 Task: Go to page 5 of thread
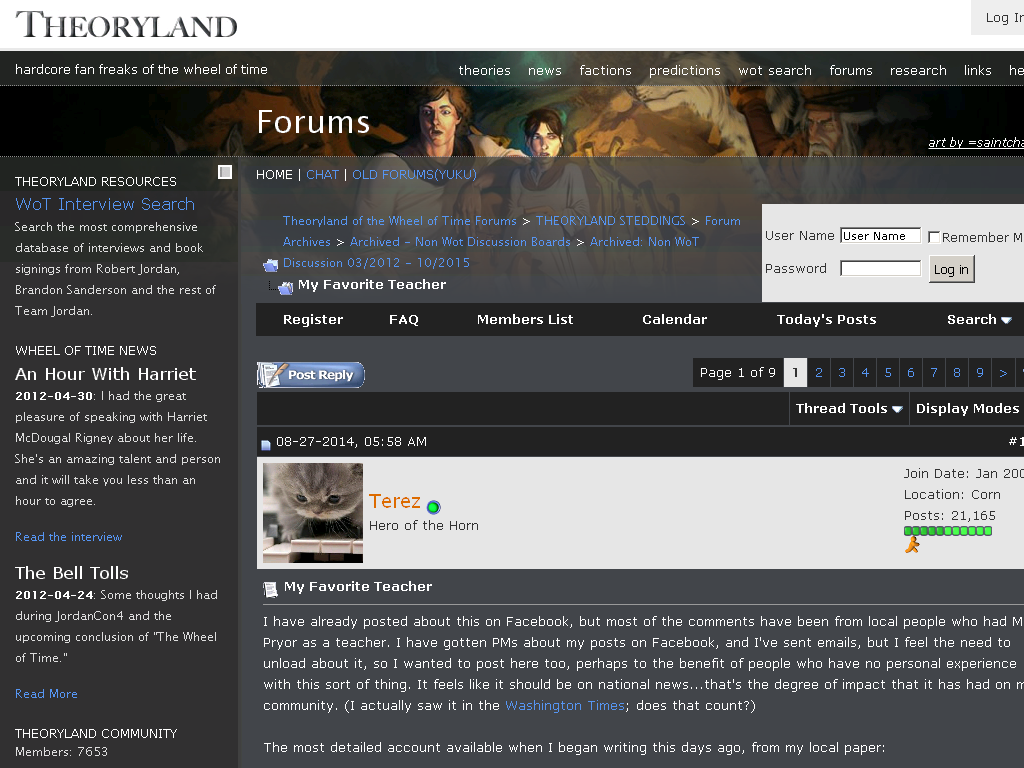[888, 372]
